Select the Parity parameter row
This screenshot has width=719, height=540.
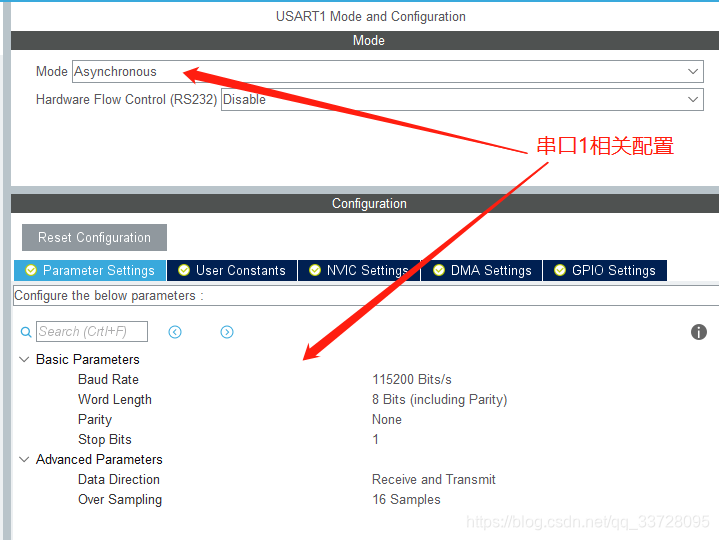click(x=95, y=419)
